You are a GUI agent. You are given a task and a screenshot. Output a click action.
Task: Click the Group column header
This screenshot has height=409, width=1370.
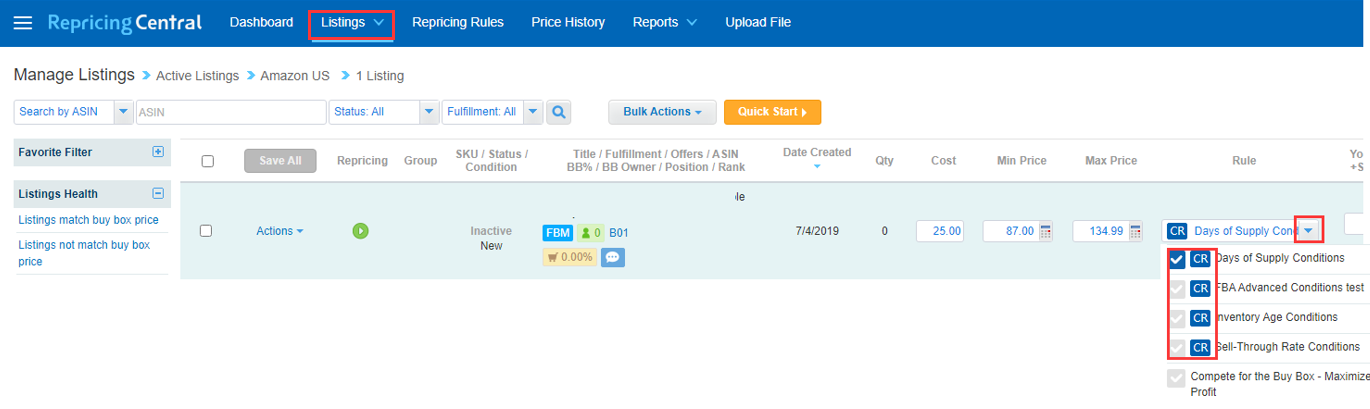[421, 161]
